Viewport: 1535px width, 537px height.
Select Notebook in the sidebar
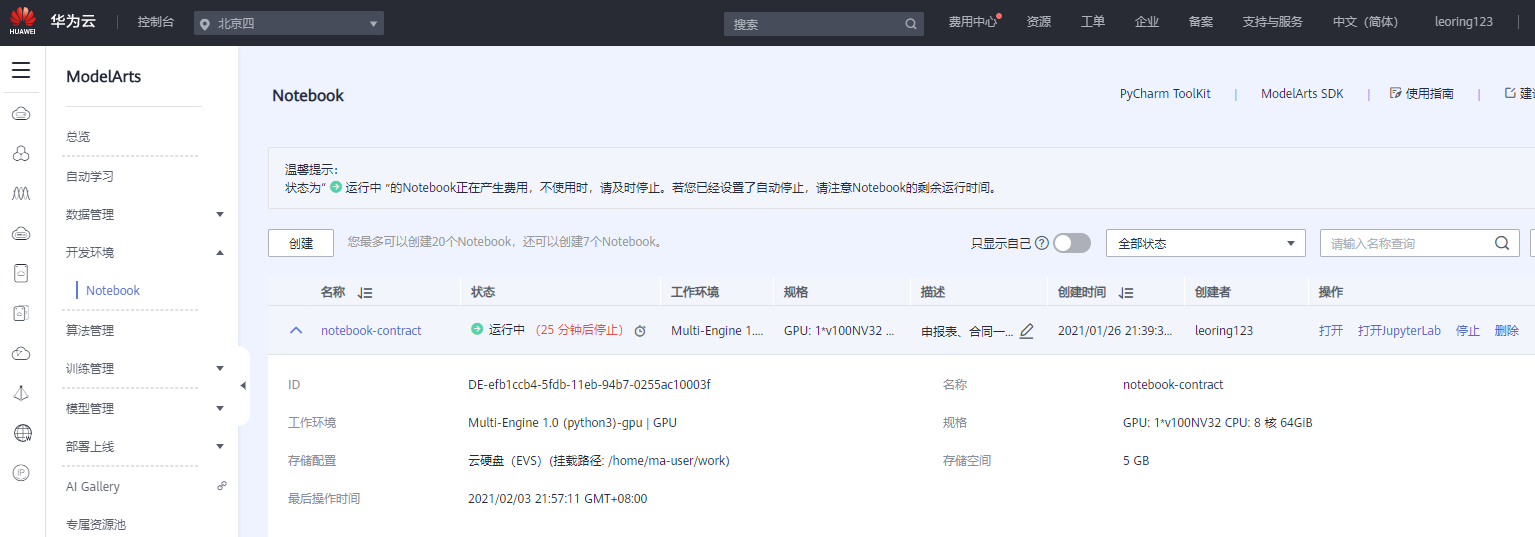pyautogui.click(x=113, y=290)
